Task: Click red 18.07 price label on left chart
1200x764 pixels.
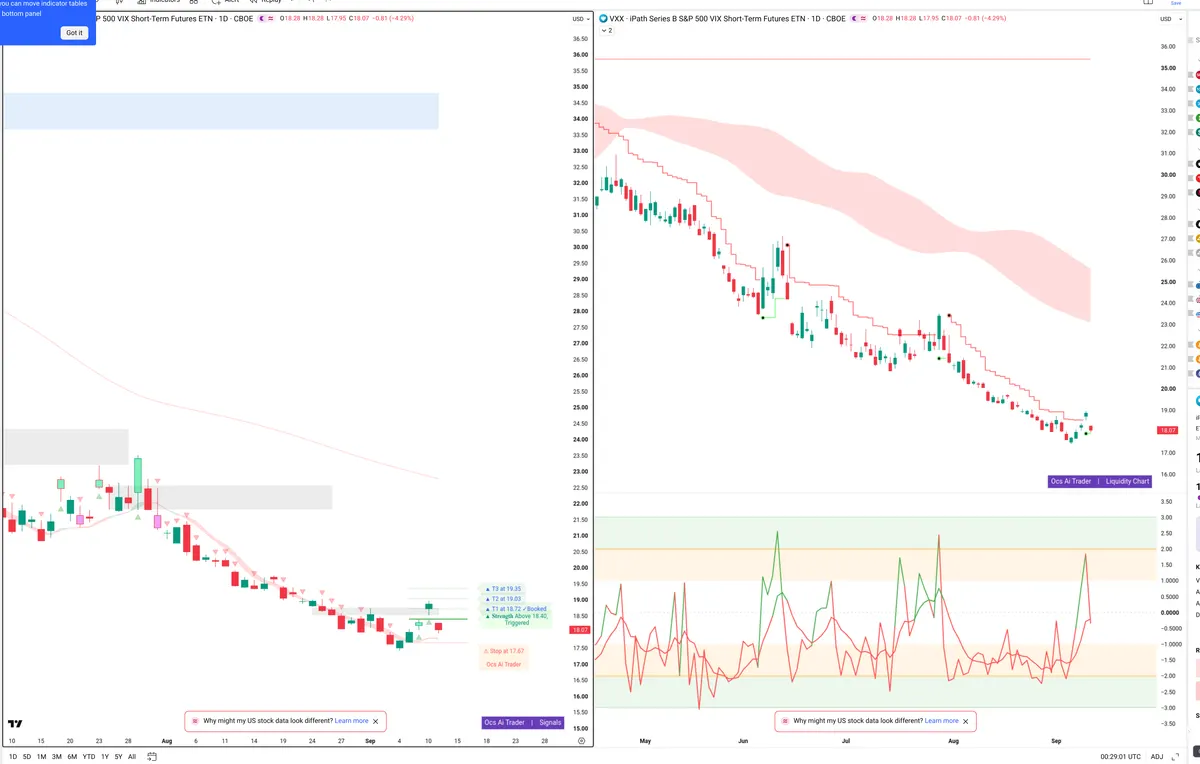Action: [578, 630]
